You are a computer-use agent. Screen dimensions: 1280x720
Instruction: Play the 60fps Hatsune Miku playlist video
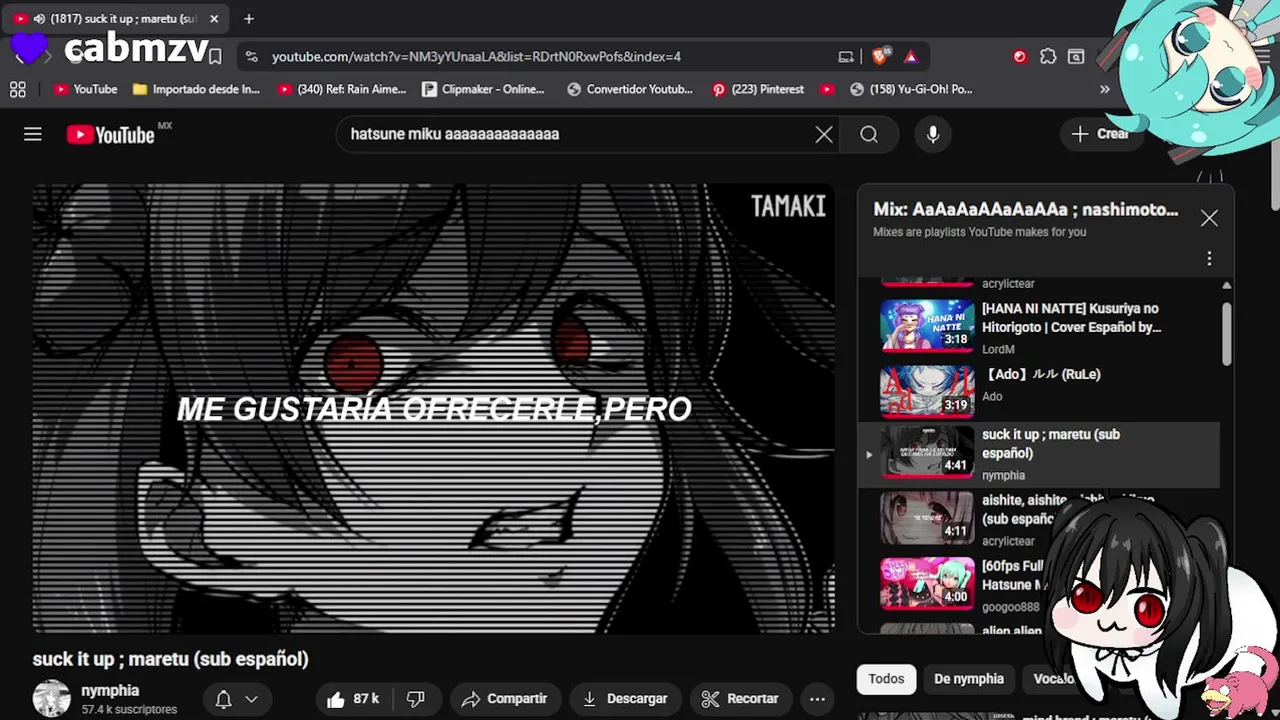point(960,584)
